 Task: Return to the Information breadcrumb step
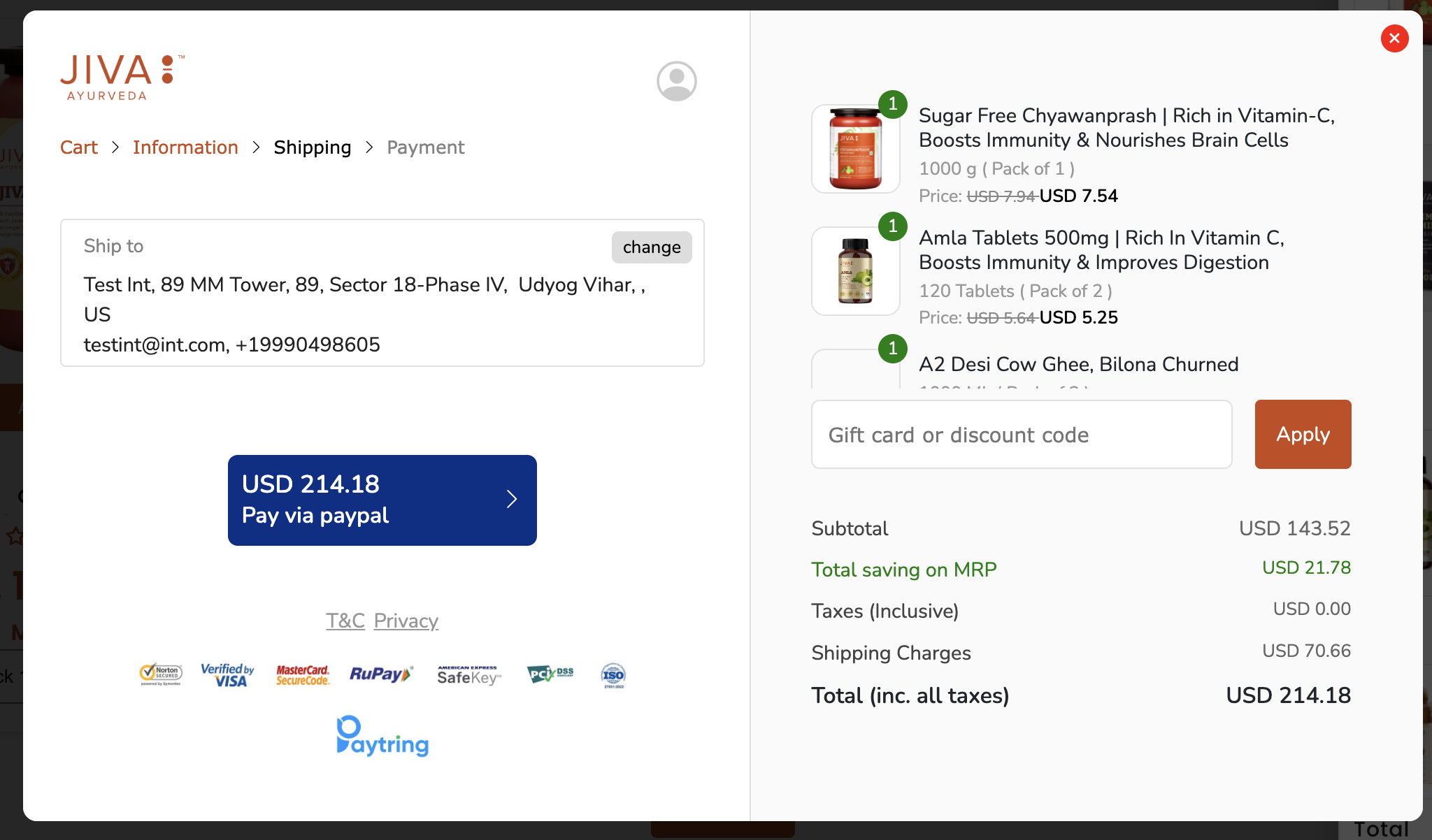point(185,147)
